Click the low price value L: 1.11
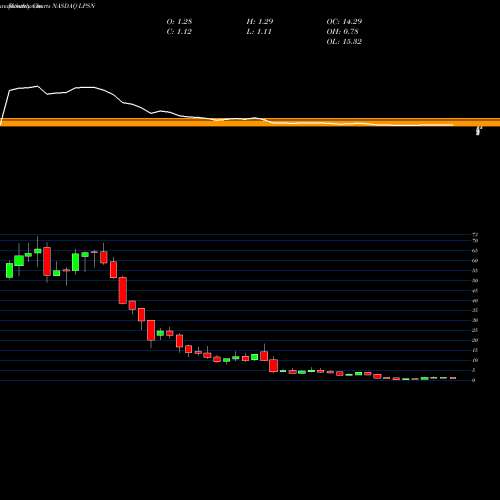Viewport: 500px width, 500px height. (x=259, y=31)
